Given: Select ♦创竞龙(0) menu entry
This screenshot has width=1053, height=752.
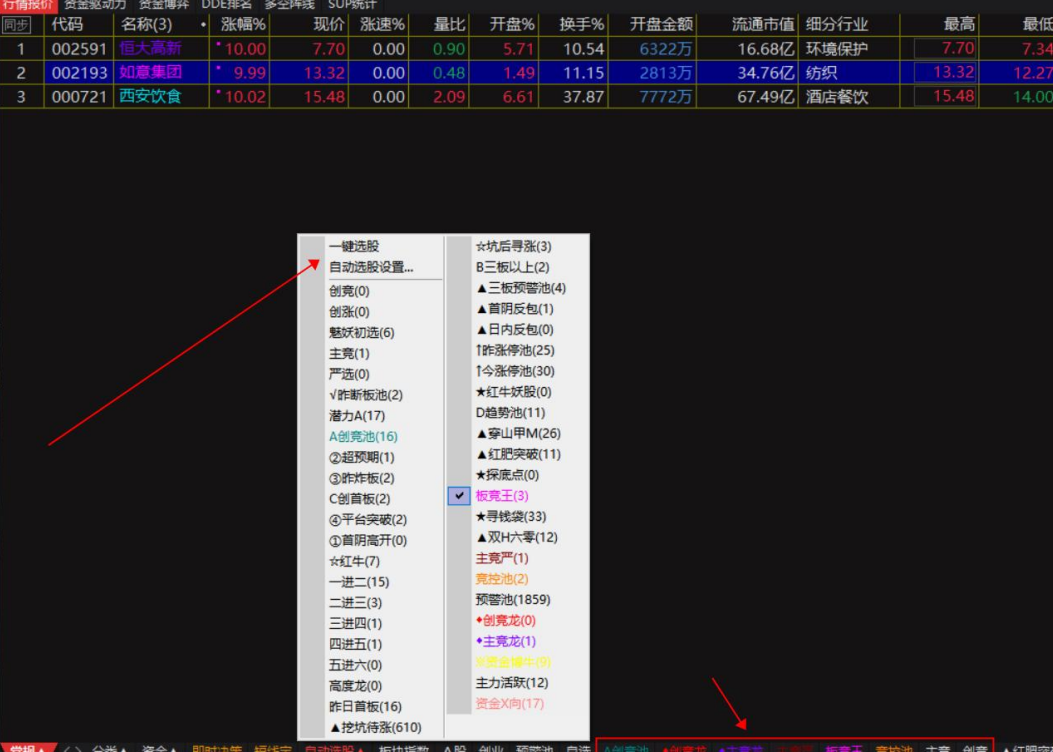Looking at the screenshot, I should click(x=505, y=621).
